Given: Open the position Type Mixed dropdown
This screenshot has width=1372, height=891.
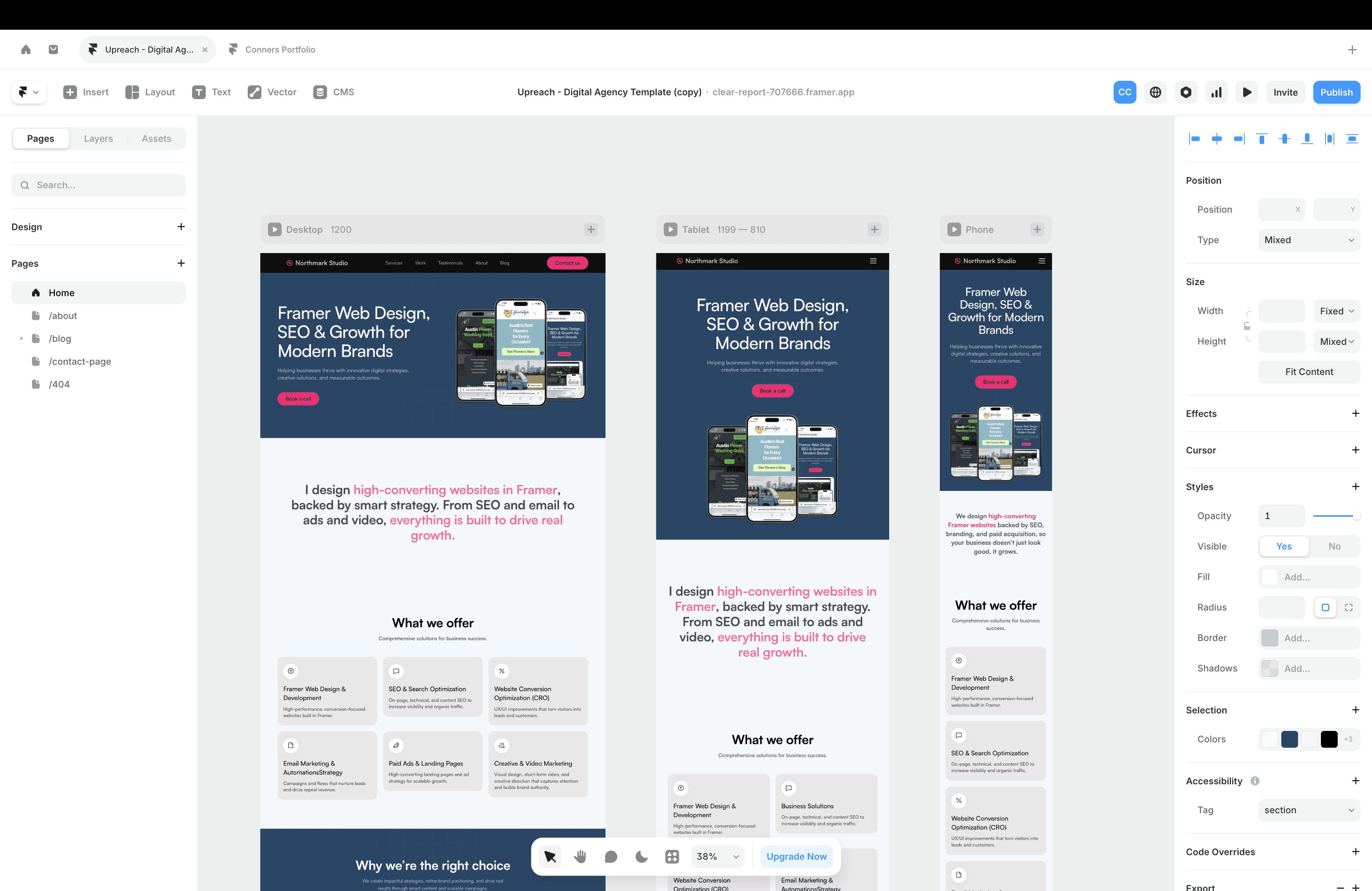Looking at the screenshot, I should point(1309,240).
